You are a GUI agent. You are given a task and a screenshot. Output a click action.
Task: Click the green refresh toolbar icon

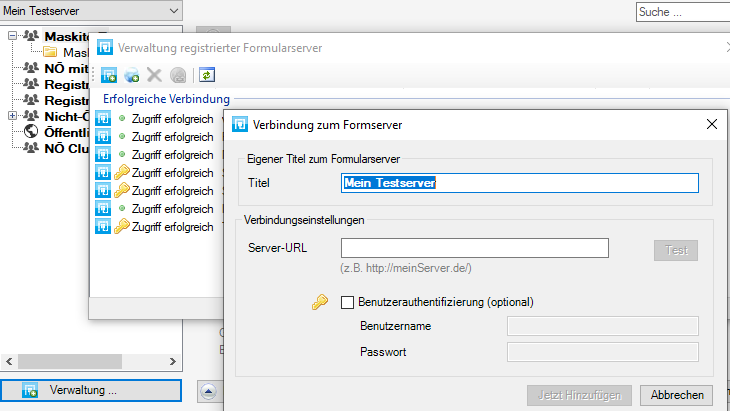(207, 75)
